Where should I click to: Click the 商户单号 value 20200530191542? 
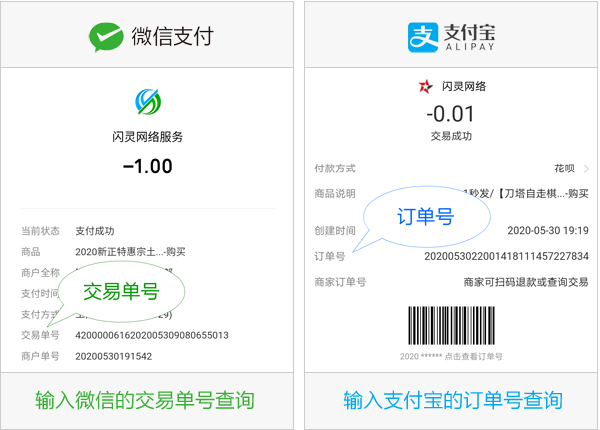point(114,357)
